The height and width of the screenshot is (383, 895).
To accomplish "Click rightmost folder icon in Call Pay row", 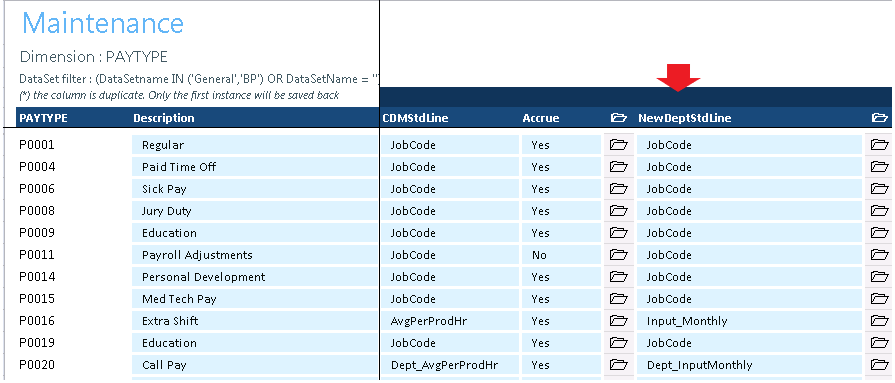I will click(x=880, y=365).
